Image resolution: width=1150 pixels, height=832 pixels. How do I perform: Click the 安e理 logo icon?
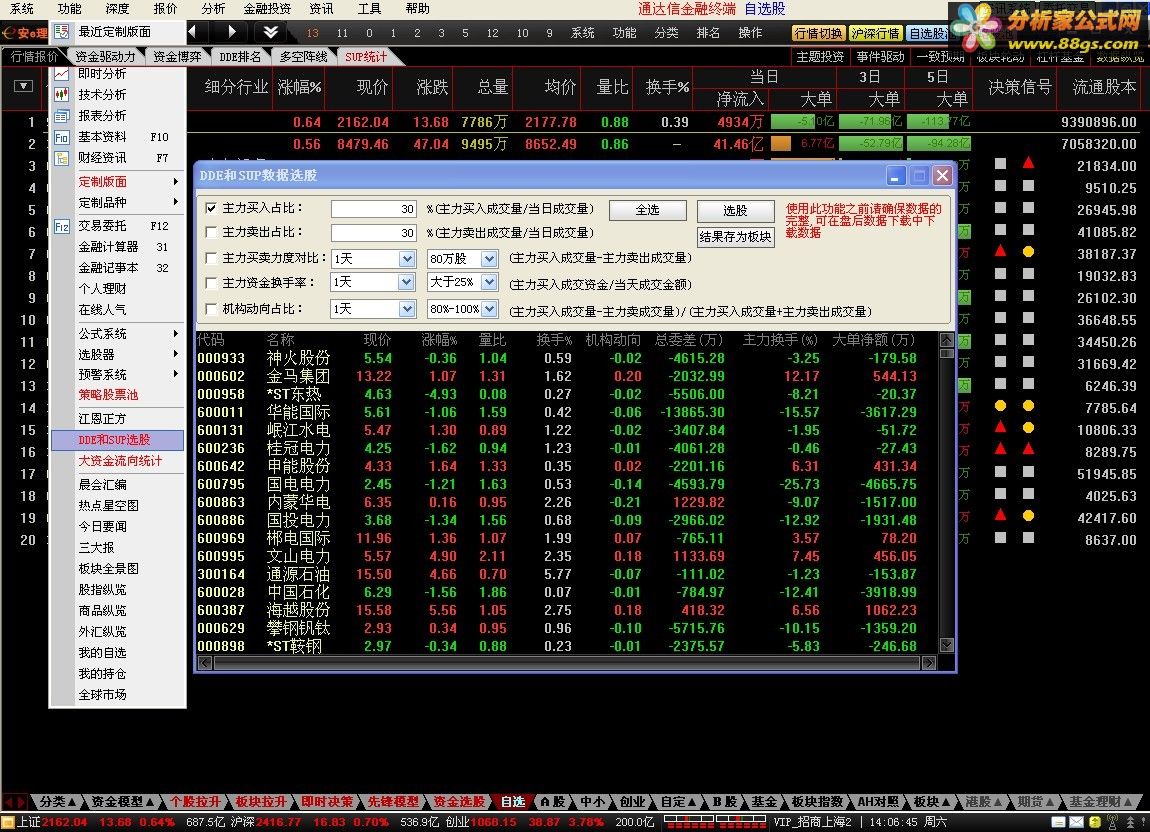pyautogui.click(x=25, y=32)
